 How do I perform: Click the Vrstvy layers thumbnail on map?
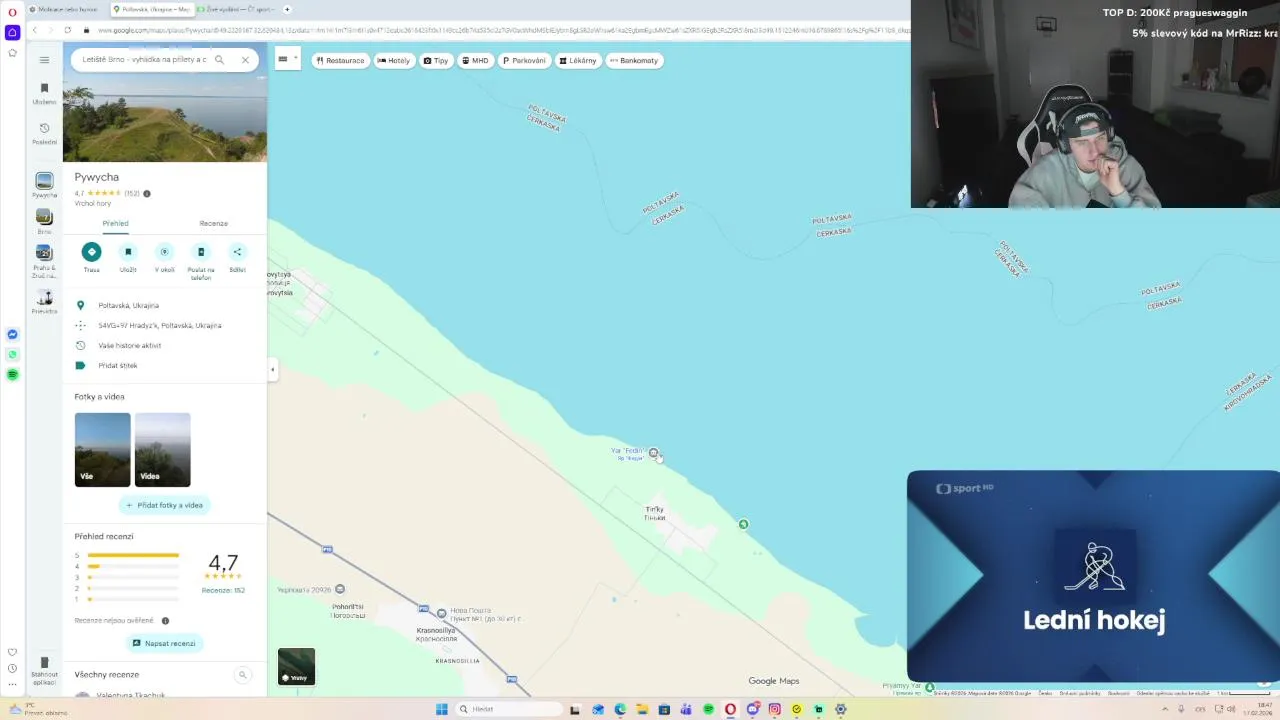click(x=296, y=666)
